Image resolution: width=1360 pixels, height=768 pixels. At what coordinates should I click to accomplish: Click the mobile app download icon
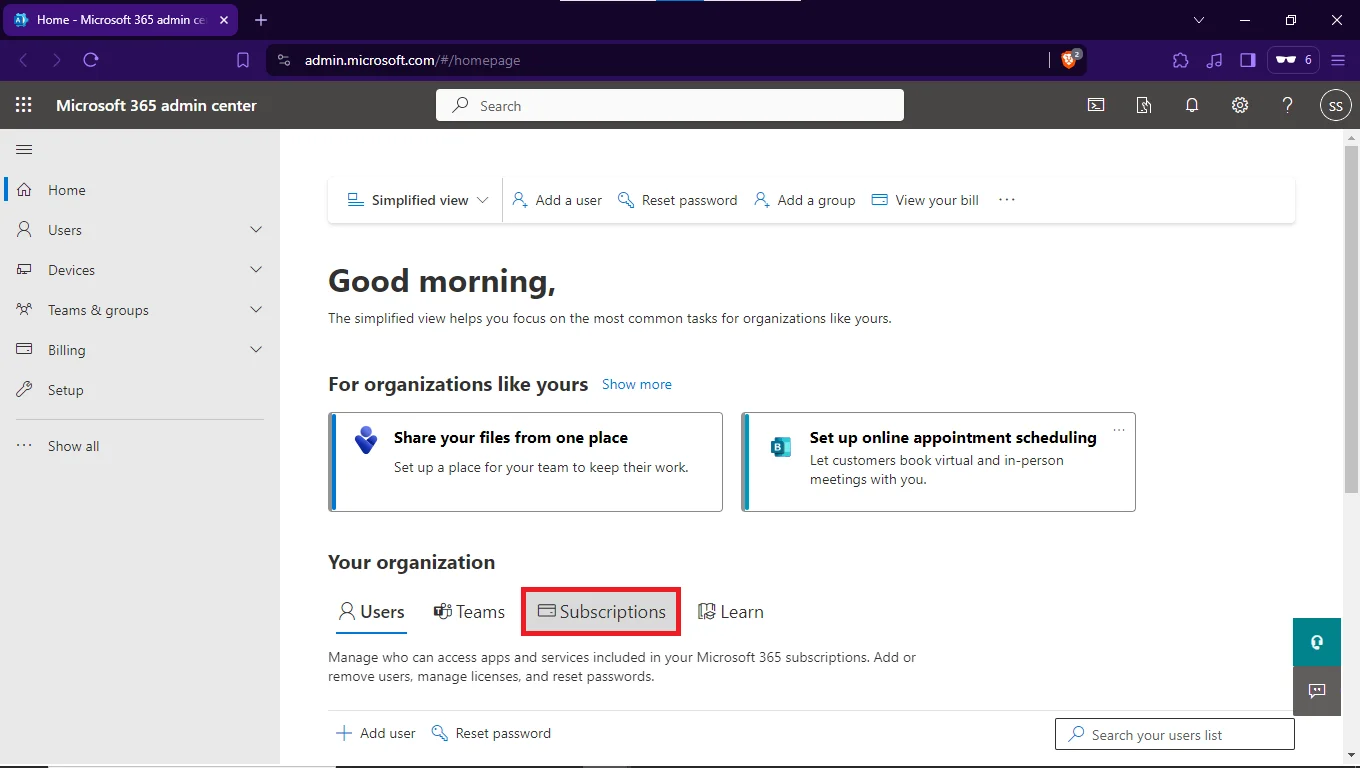(1144, 105)
